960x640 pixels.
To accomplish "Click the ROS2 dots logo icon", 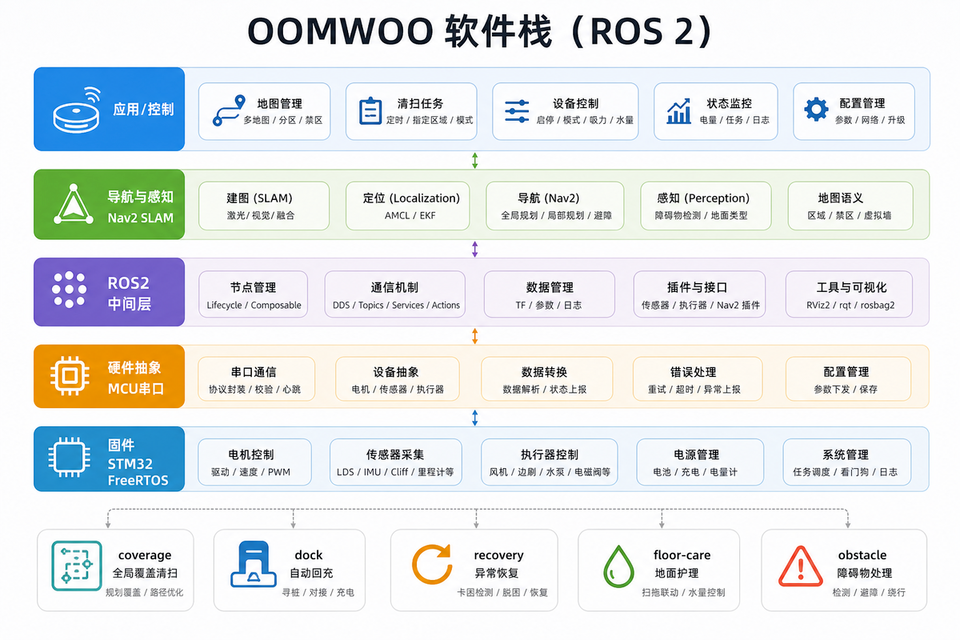I will [69, 289].
